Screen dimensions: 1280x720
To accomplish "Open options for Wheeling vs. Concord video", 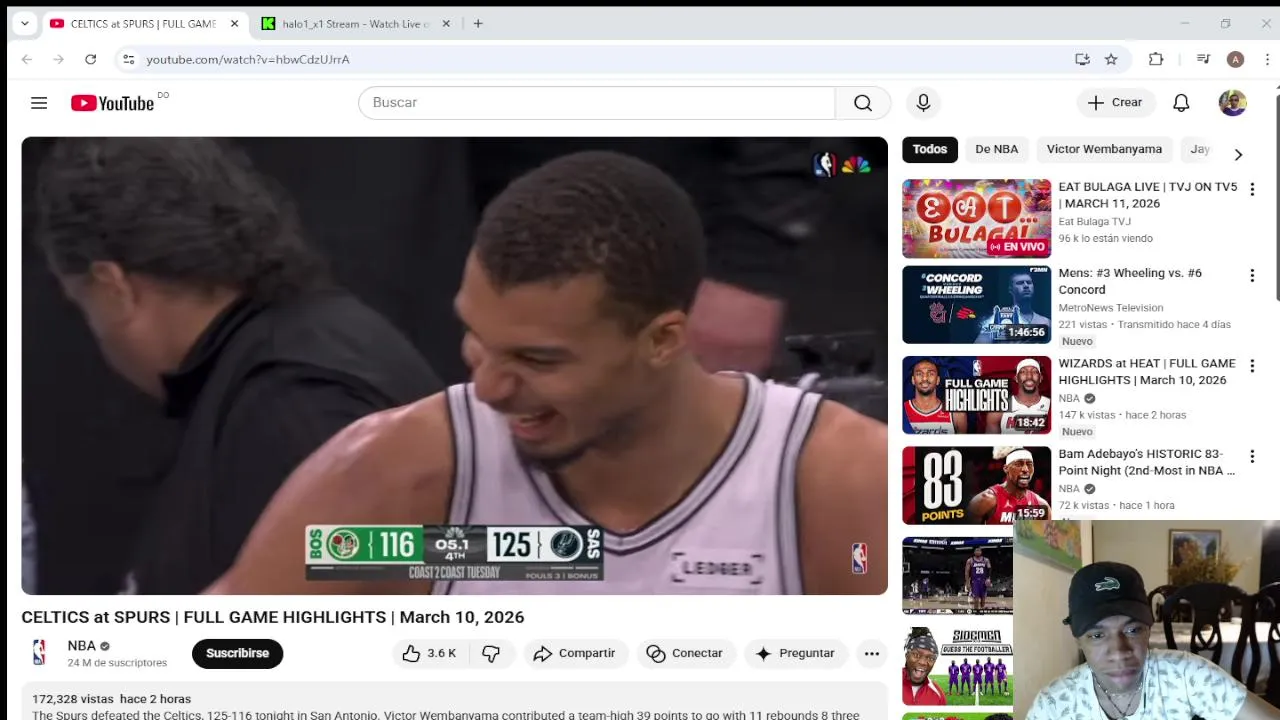I will point(1251,275).
